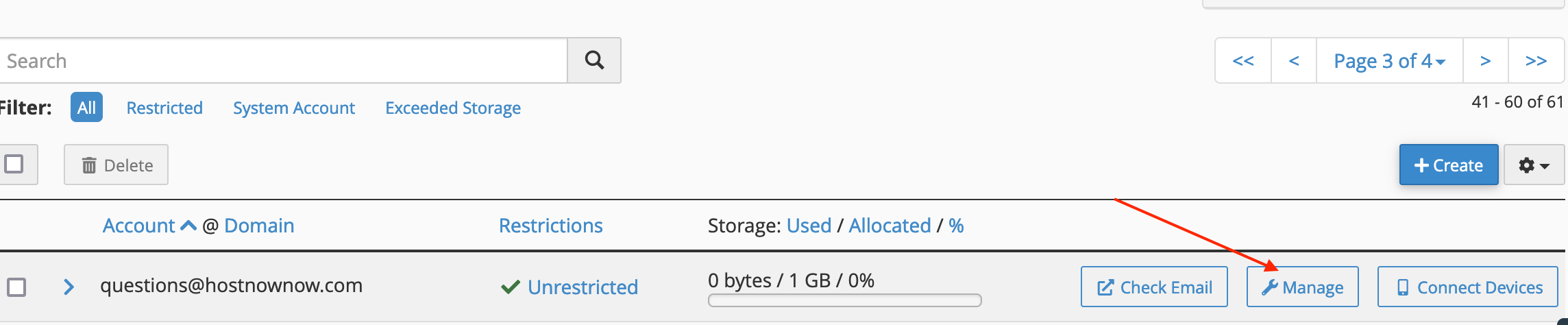Filter by Exceeded Storage

pos(453,108)
